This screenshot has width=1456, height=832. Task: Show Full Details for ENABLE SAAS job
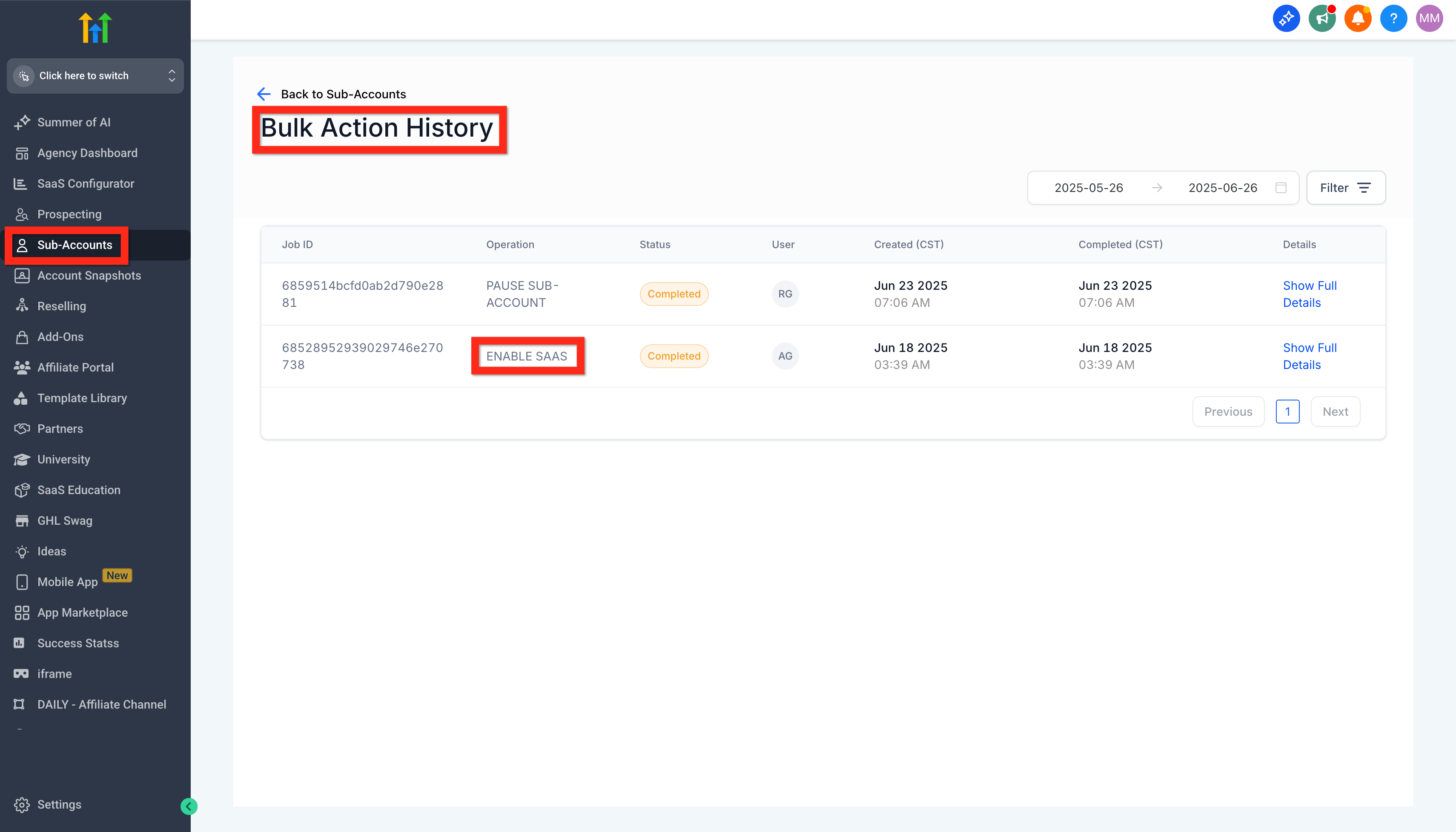click(1309, 356)
